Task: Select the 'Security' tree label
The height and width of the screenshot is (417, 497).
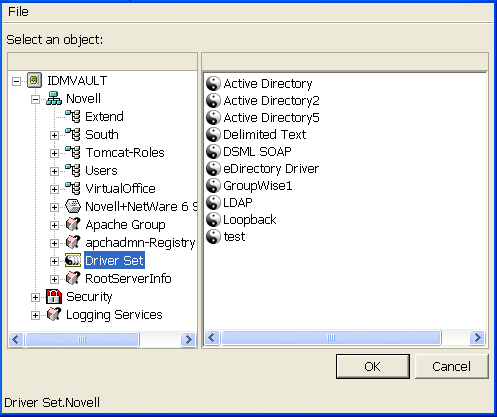Action: pos(89,297)
